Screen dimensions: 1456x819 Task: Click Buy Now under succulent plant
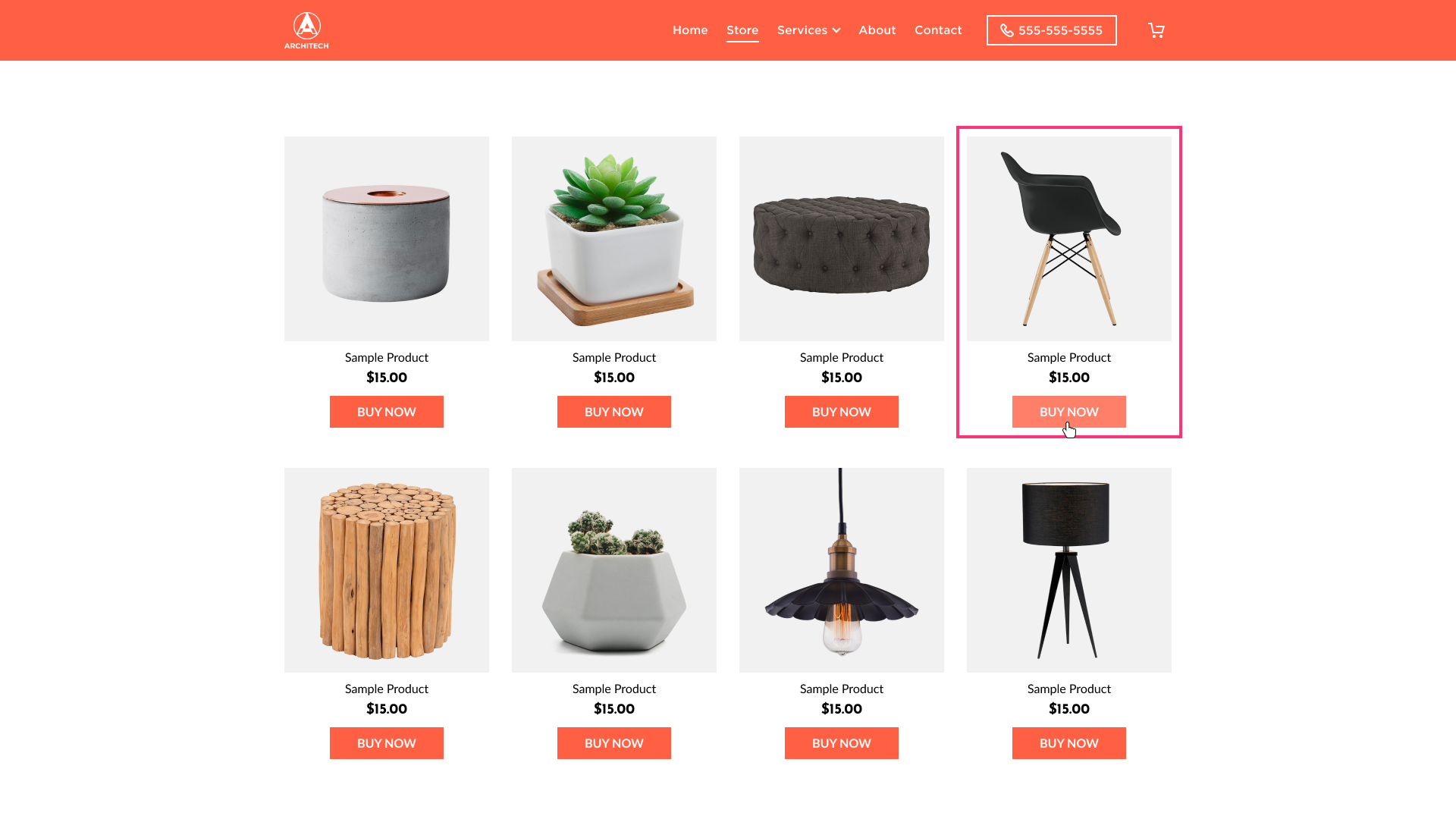click(x=614, y=412)
